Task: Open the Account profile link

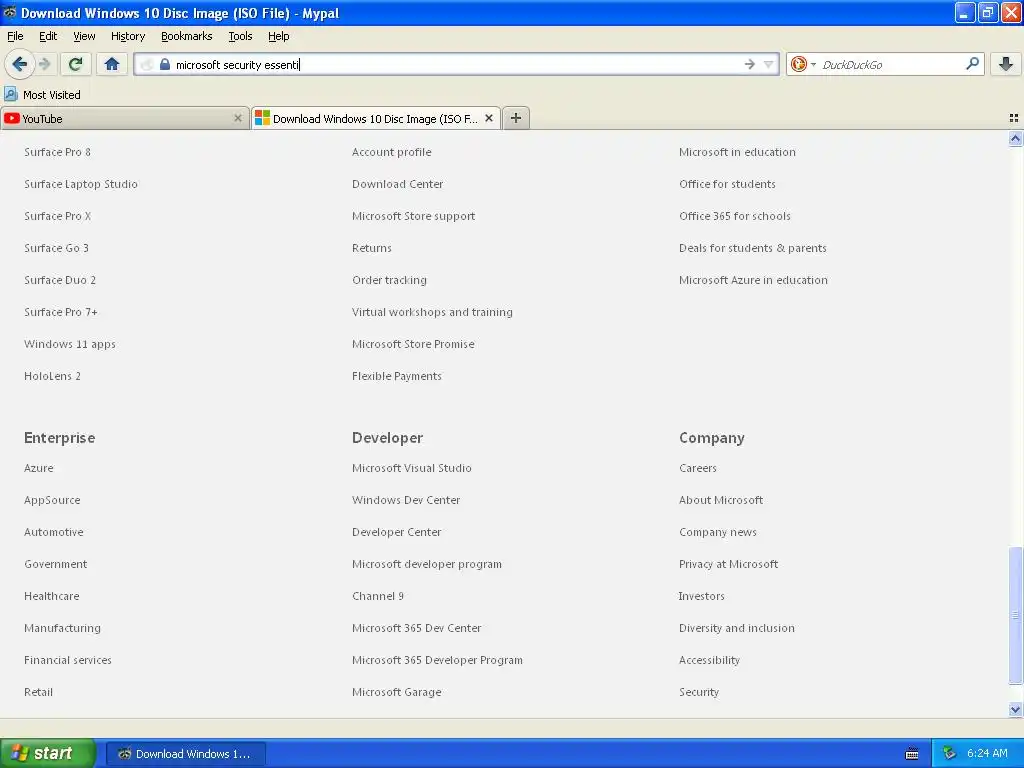Action: [391, 152]
